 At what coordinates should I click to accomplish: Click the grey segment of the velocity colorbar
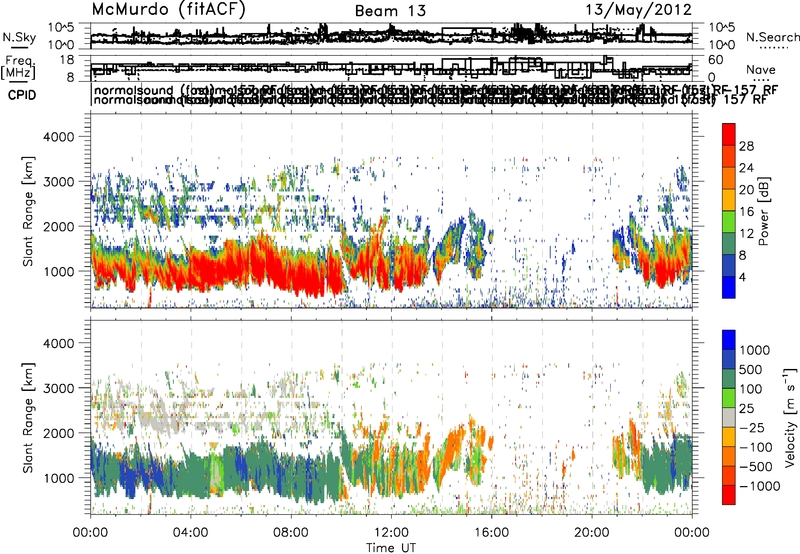729,418
